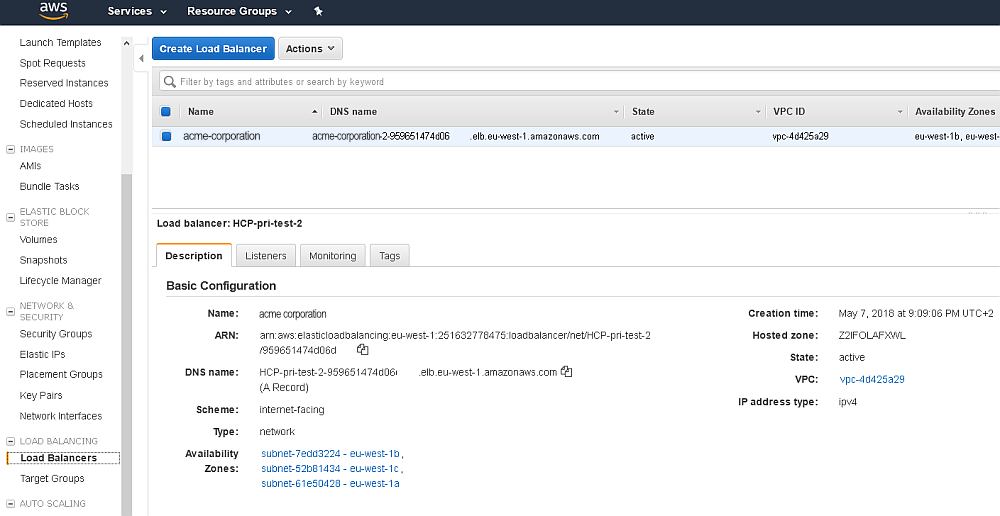The width and height of the screenshot is (1000, 516).
Task: Switch to the Listeners tab
Action: pyautogui.click(x=266, y=256)
